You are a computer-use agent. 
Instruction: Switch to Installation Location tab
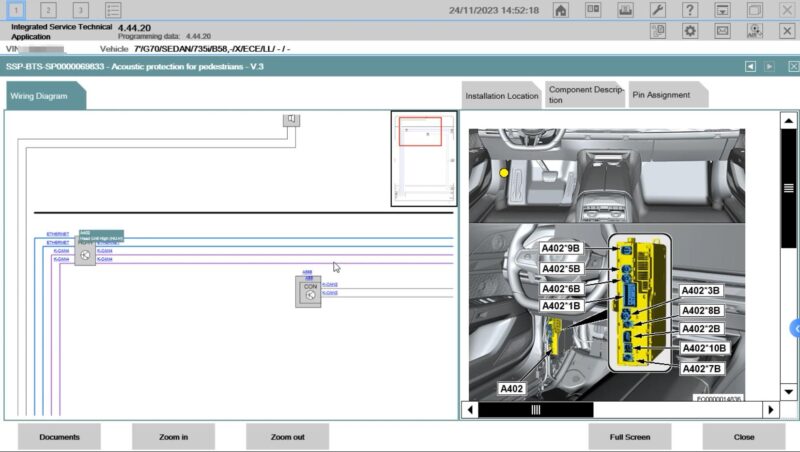click(x=502, y=95)
